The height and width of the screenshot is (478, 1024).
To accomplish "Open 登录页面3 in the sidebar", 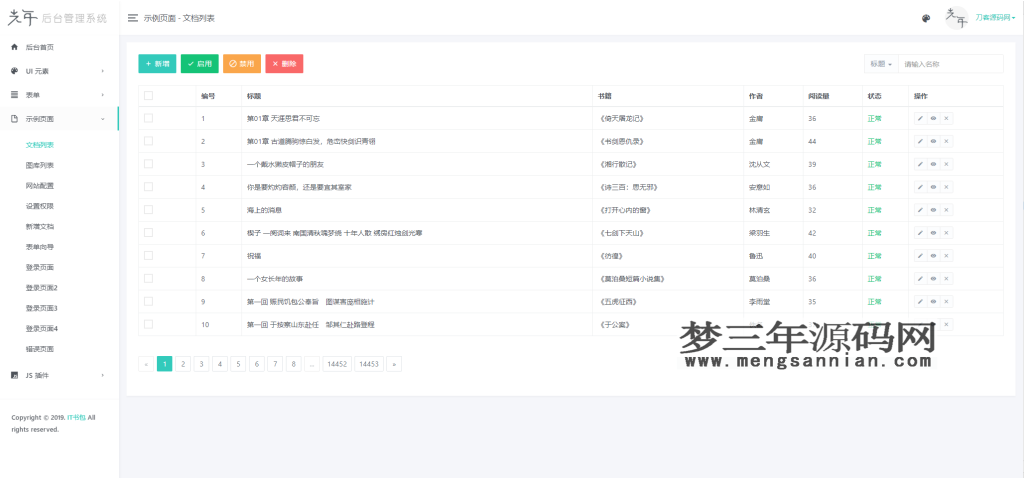I will [42, 308].
